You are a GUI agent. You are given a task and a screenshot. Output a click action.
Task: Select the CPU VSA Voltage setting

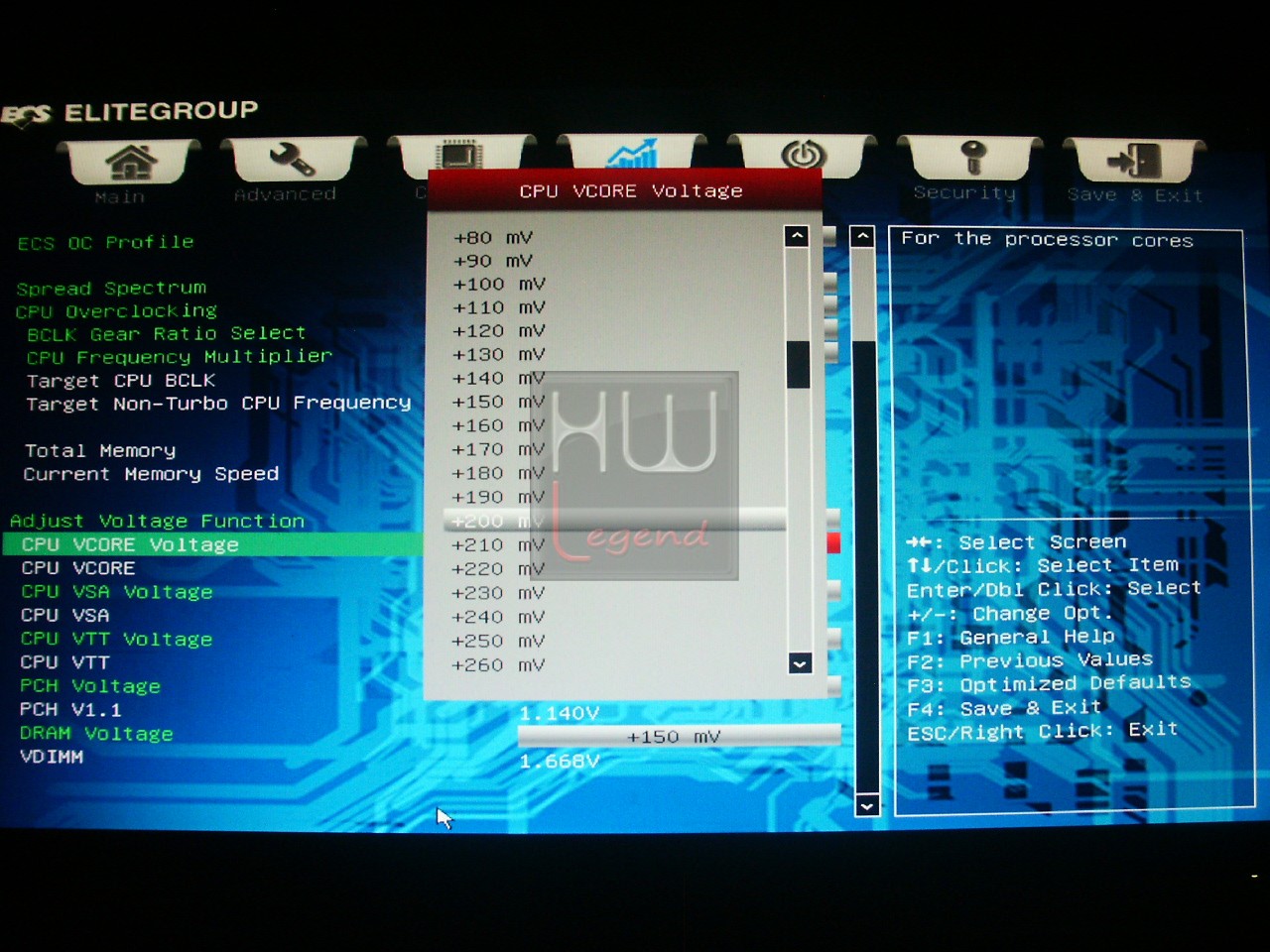click(x=117, y=592)
